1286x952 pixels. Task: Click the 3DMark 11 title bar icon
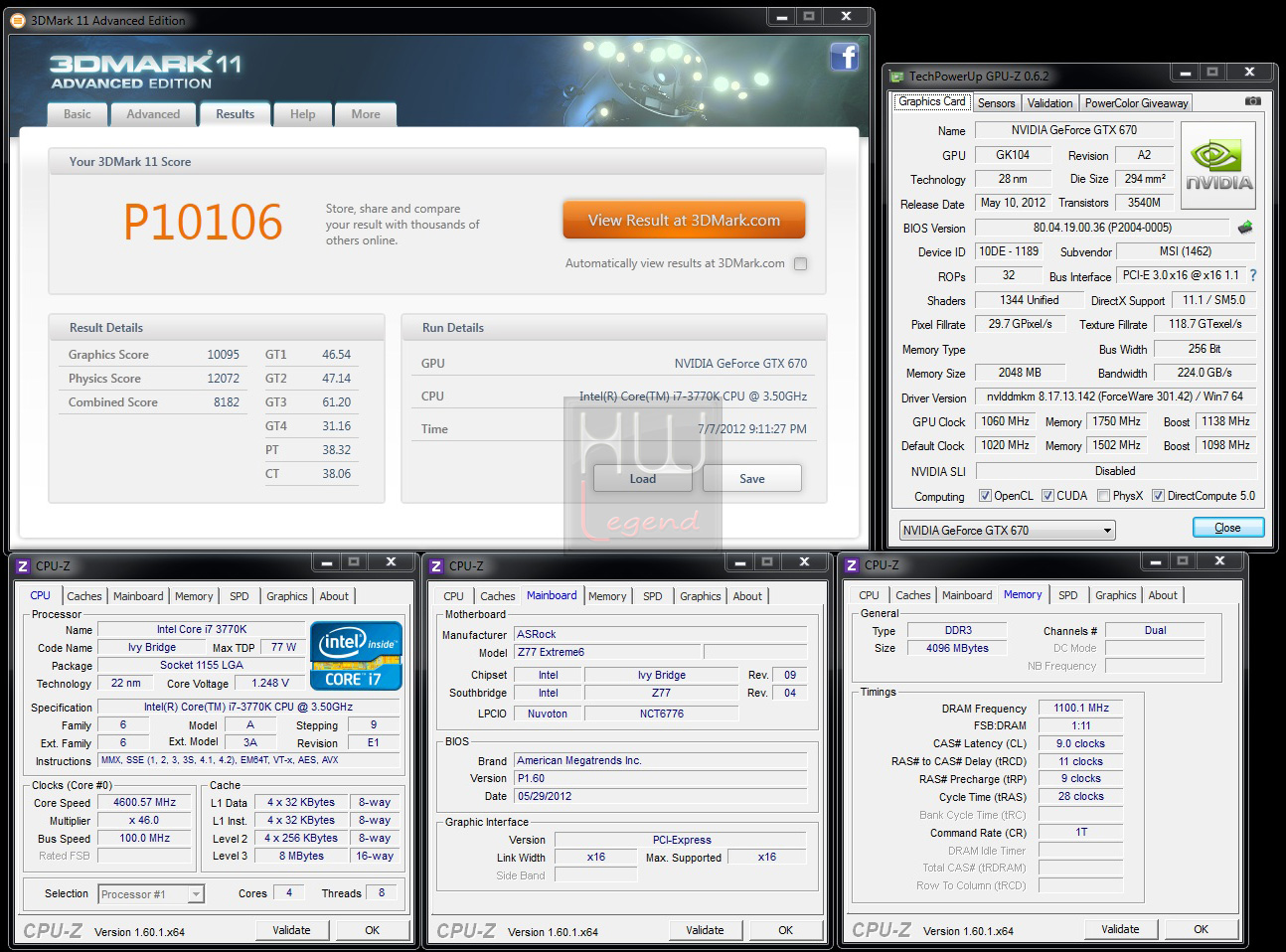16,20
